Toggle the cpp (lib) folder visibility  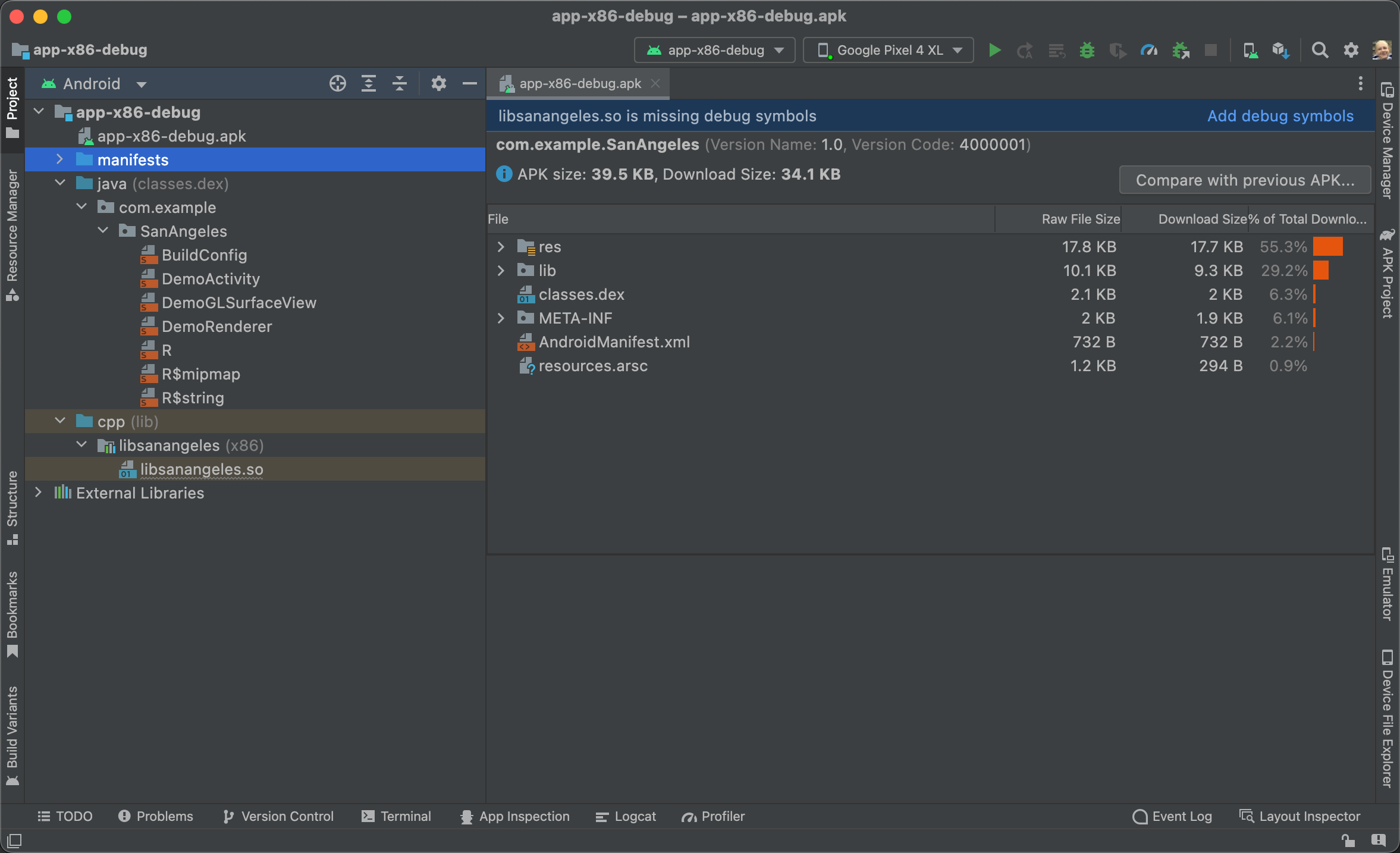[x=60, y=421]
